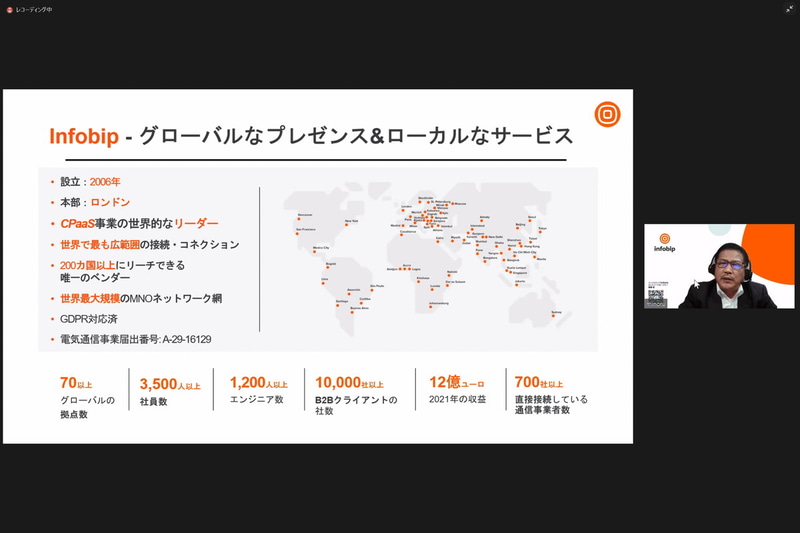Image resolution: width=800 pixels, height=533 pixels.
Task: Click the statistic '1,200人以上'
Action: coord(259,383)
